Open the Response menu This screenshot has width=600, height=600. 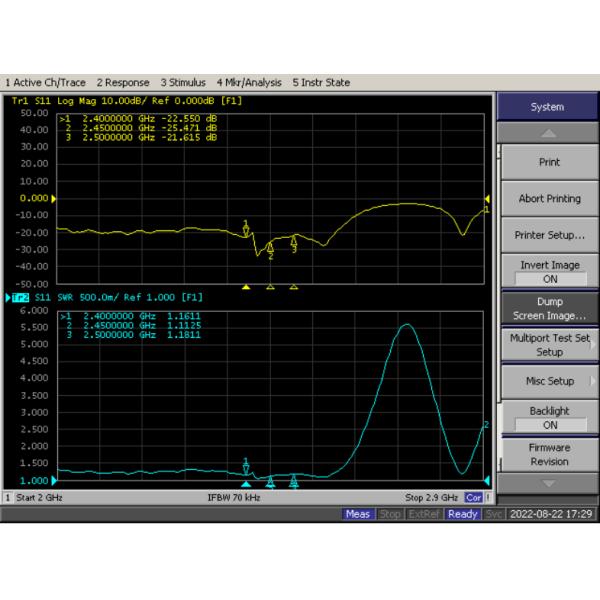(123, 82)
